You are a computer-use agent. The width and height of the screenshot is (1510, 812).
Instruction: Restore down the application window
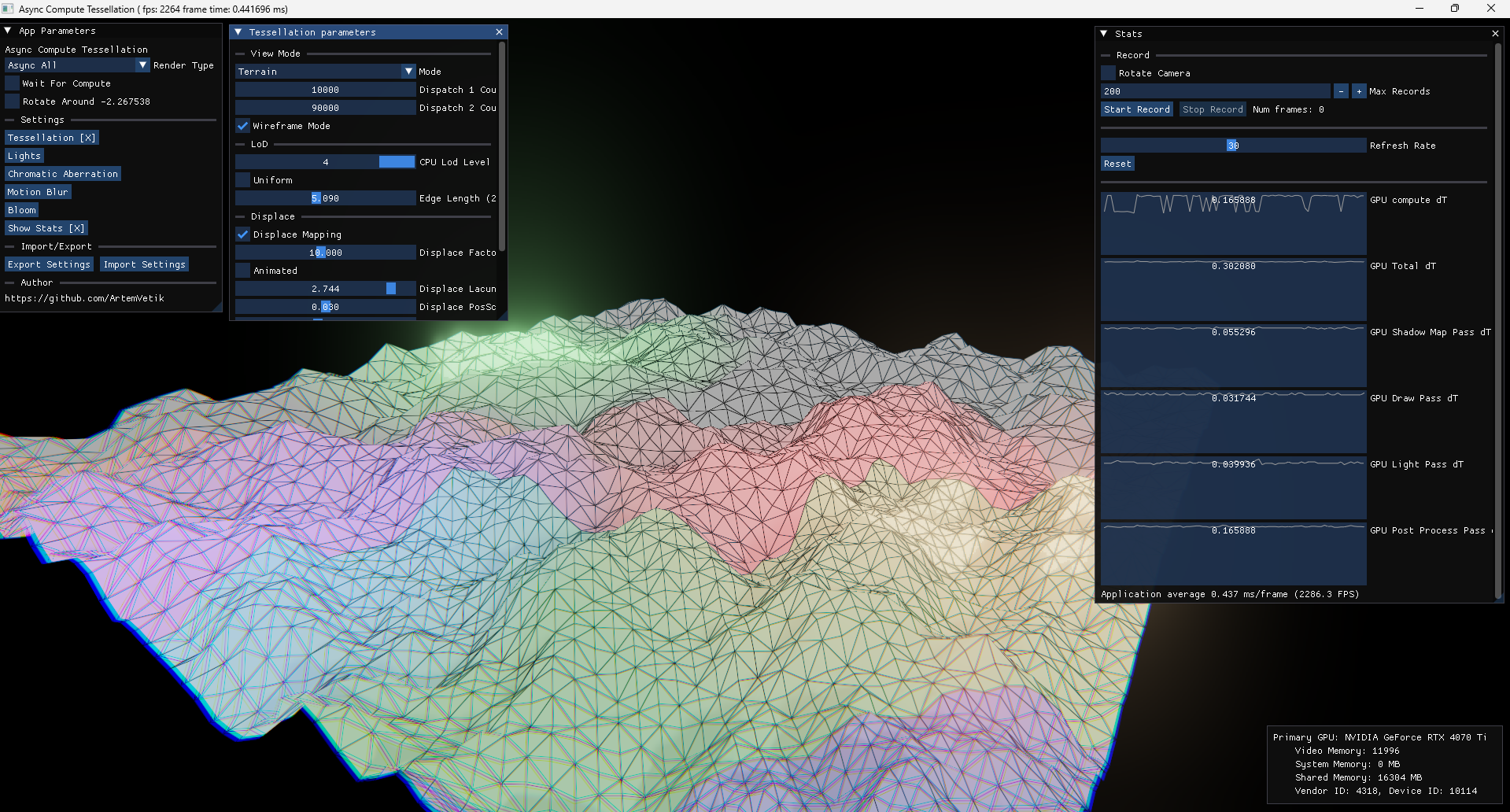1455,9
